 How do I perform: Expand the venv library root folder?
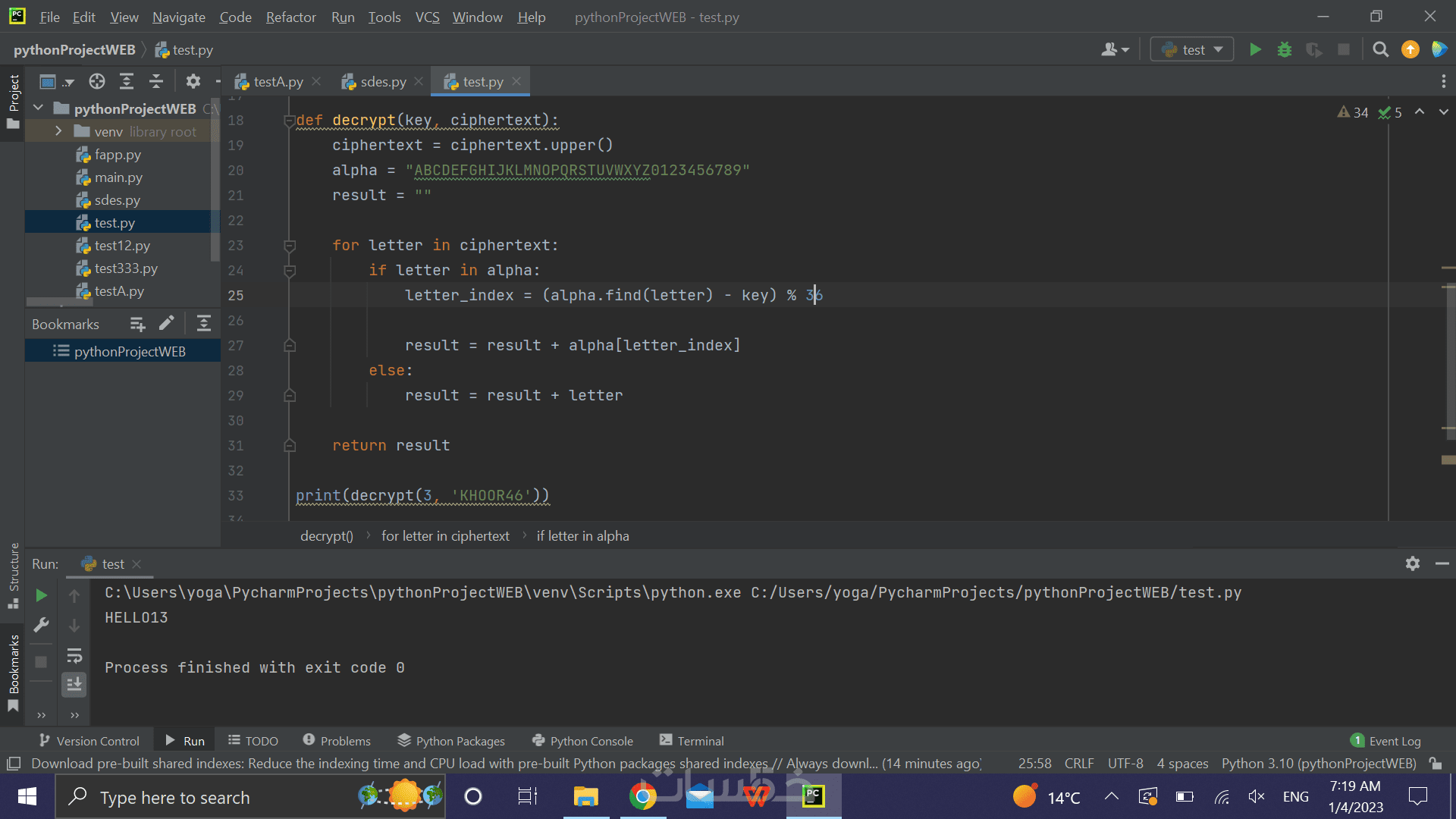point(58,132)
